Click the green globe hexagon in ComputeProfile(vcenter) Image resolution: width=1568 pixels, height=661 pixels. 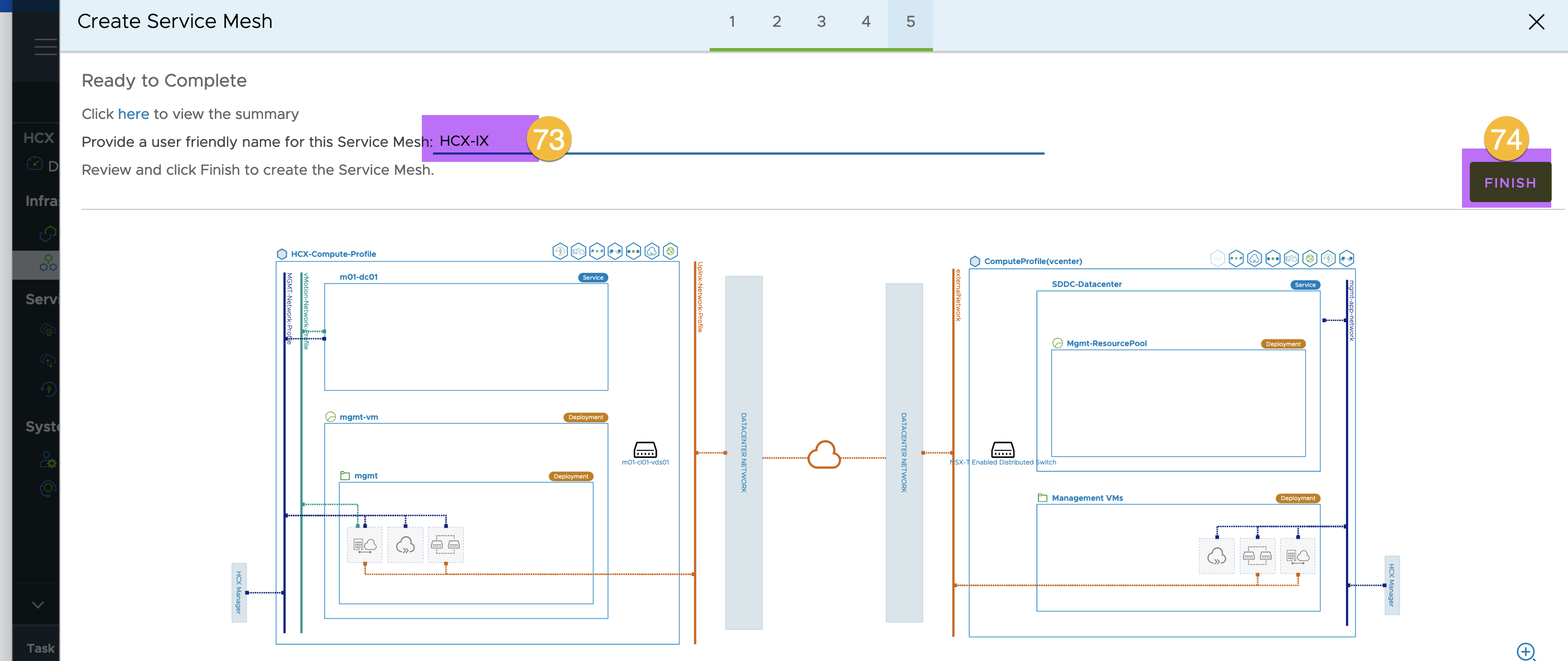click(x=1310, y=258)
